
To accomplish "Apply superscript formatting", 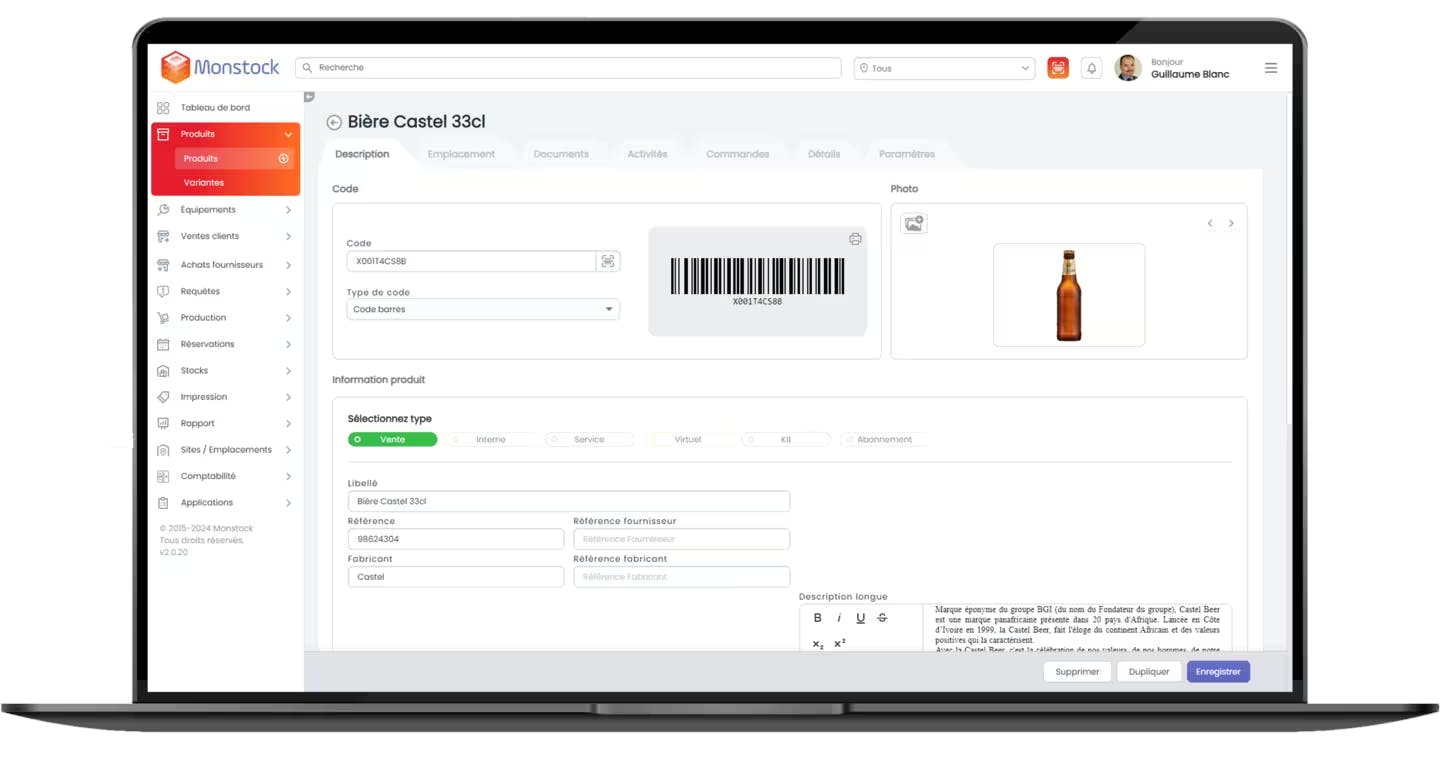I will pyautogui.click(x=839, y=643).
